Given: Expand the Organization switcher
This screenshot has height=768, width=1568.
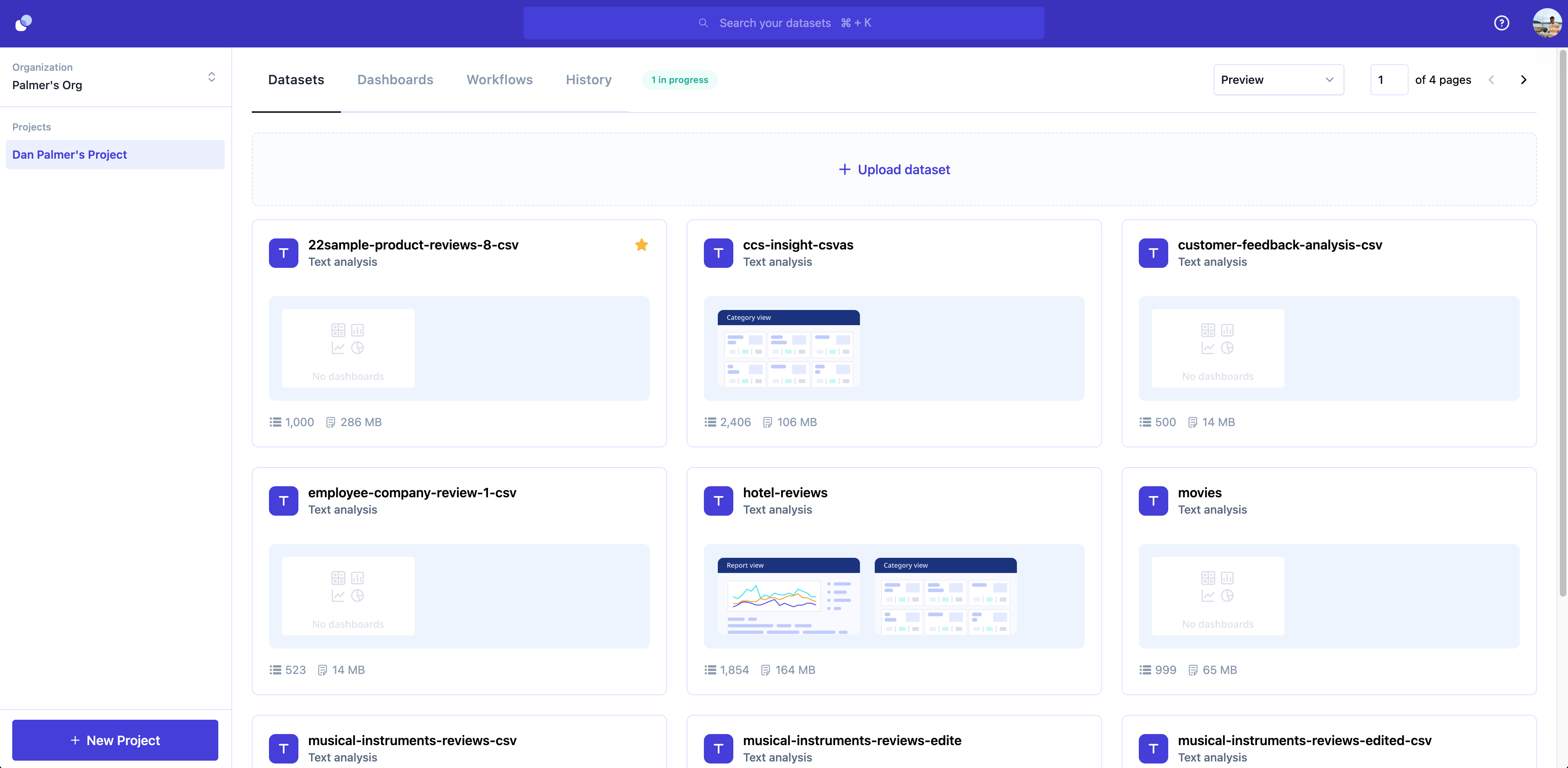Looking at the screenshot, I should pyautogui.click(x=211, y=77).
